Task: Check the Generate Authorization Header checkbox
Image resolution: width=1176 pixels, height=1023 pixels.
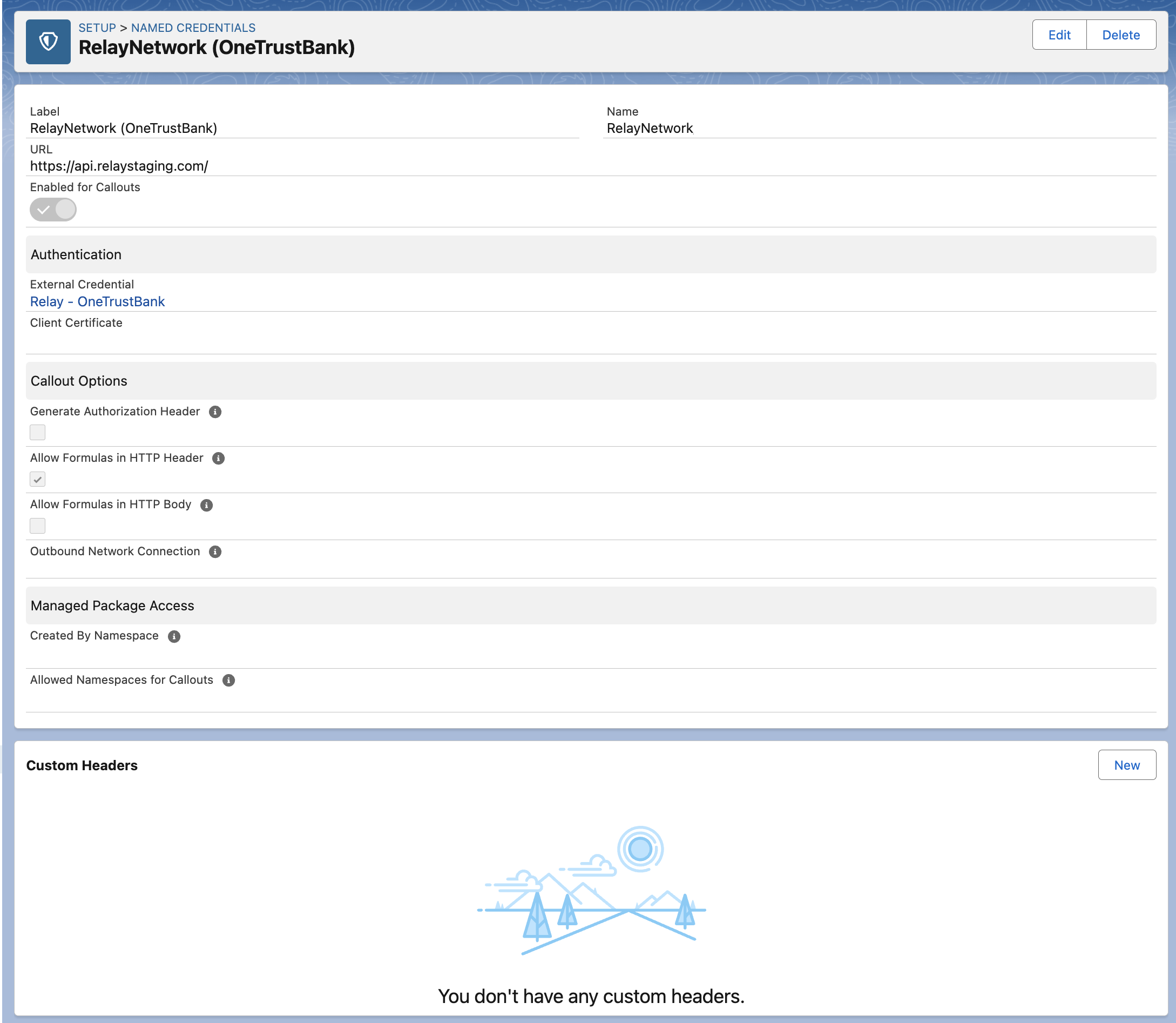Action: pos(38,432)
